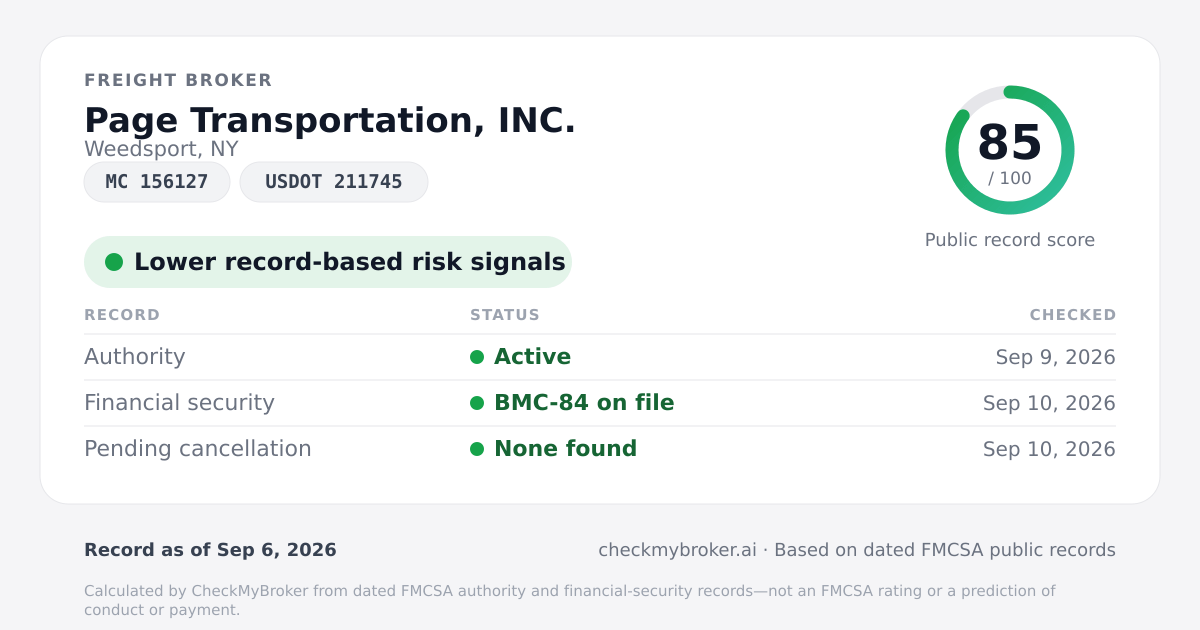Click the Record as of Sep 6, 2026 text
This screenshot has width=1200, height=630.
pyautogui.click(x=210, y=550)
